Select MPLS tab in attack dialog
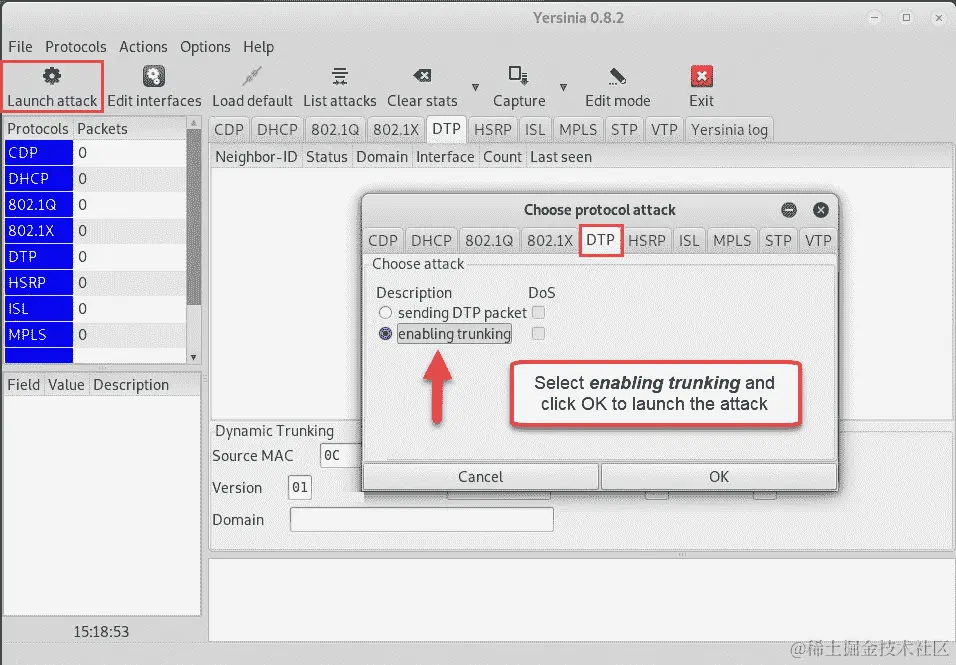 (x=732, y=241)
